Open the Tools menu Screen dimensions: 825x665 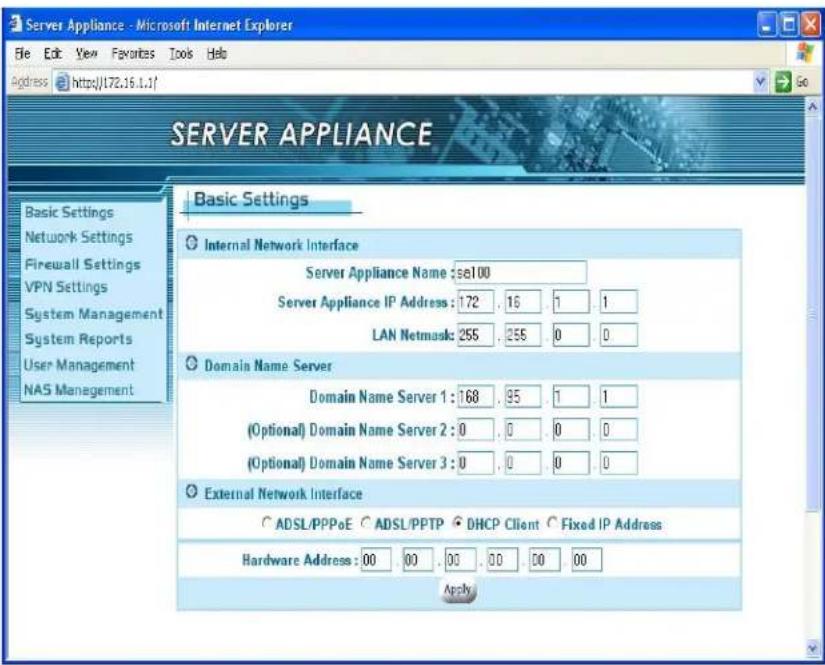pyautogui.click(x=181, y=54)
